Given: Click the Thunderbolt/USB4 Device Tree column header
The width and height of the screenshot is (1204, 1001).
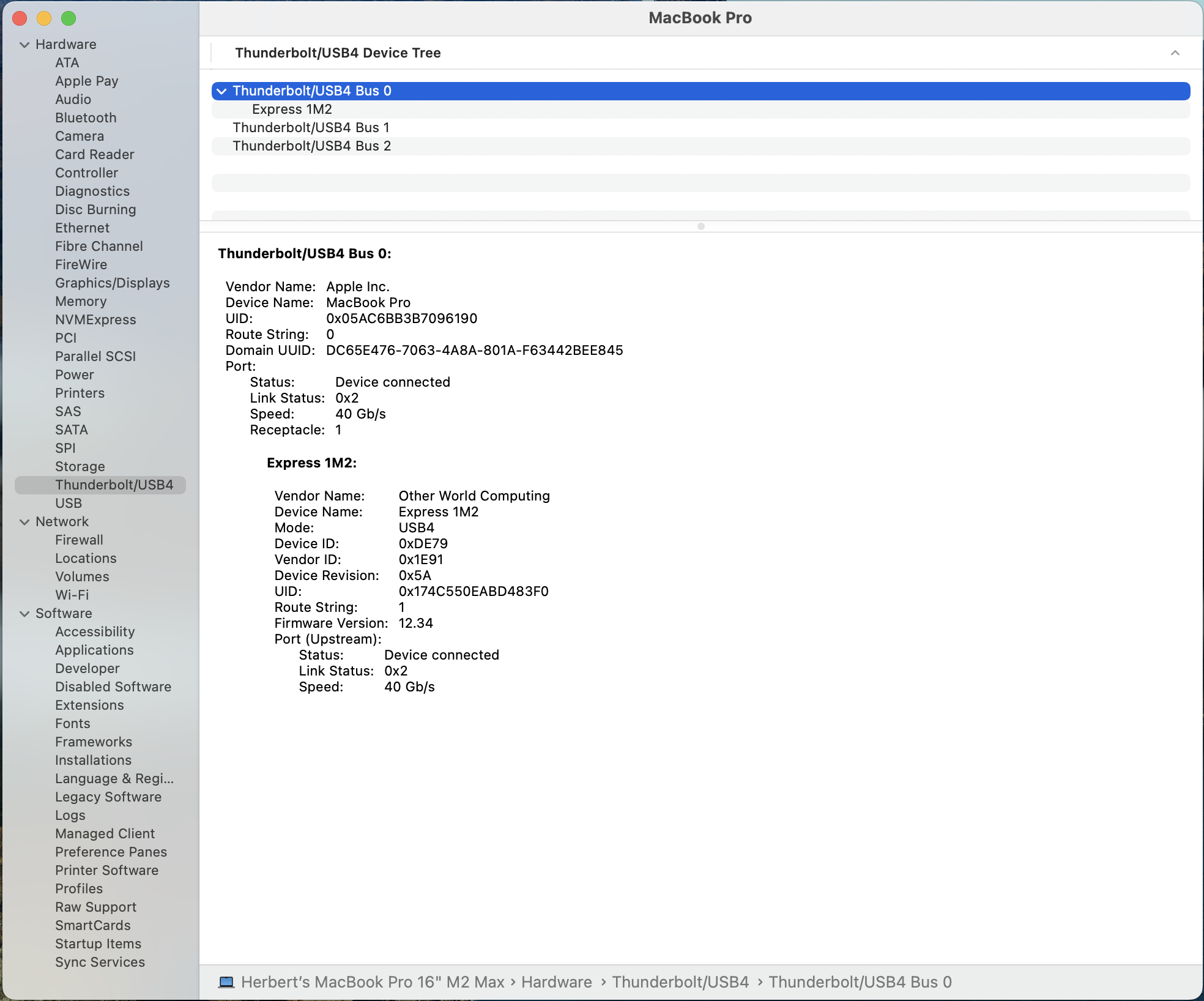Looking at the screenshot, I should pos(338,53).
